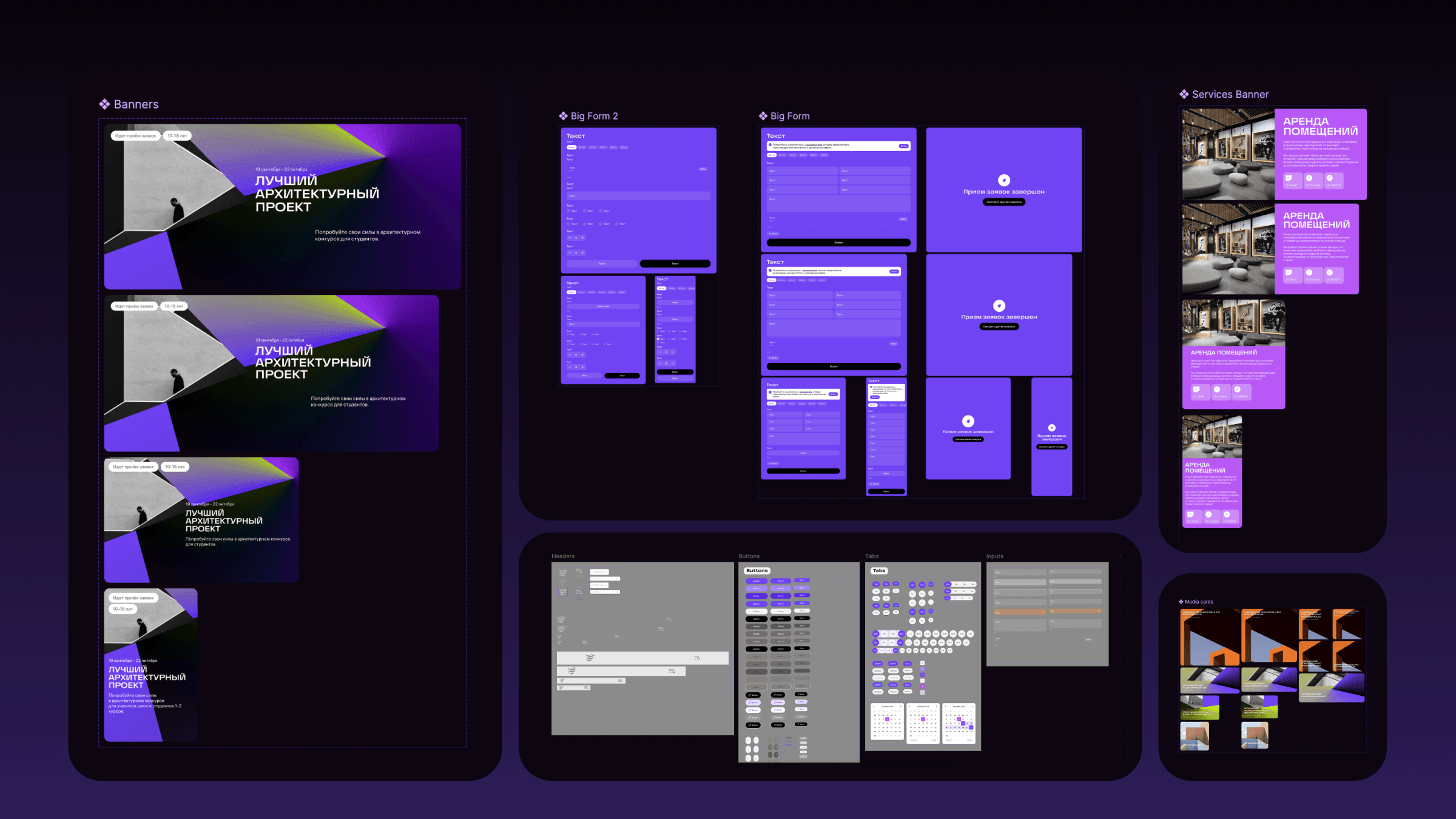Select 10-18 лет tag on the top banner
The height and width of the screenshot is (819, 1456).
point(177,136)
